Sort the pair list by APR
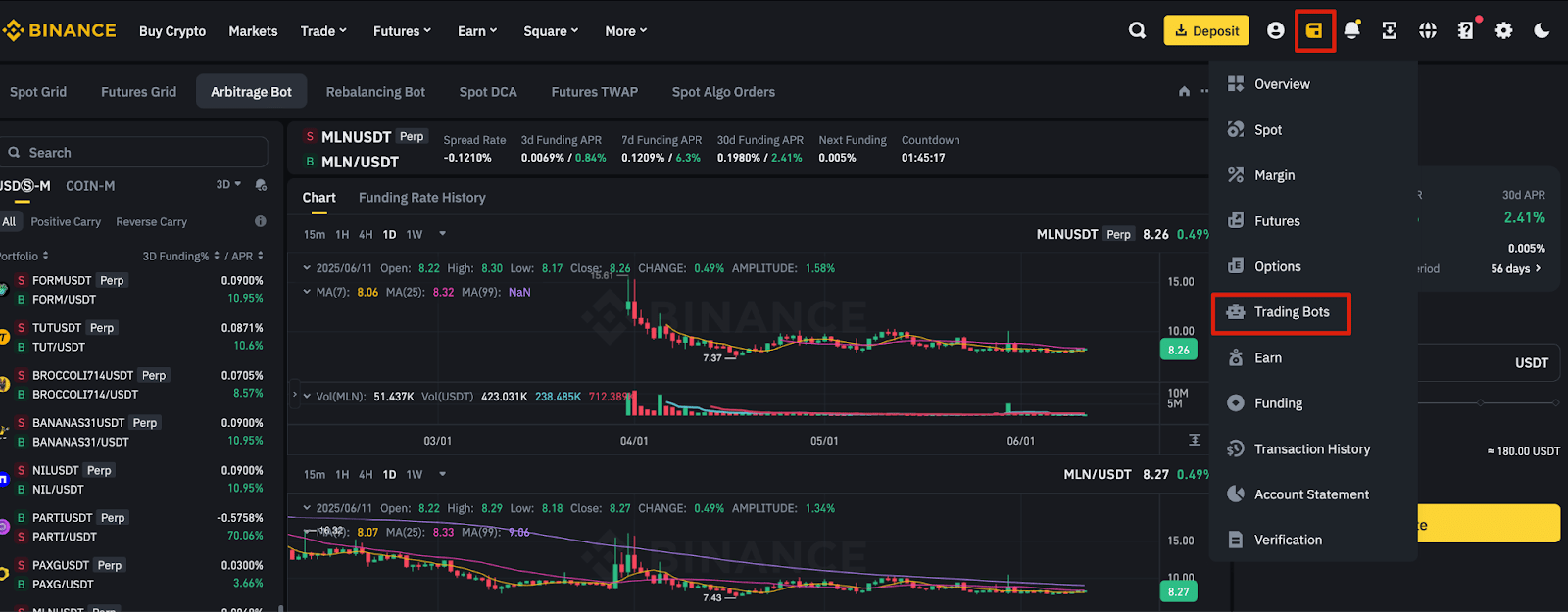Screen dimensions: 1568x612 (247, 257)
